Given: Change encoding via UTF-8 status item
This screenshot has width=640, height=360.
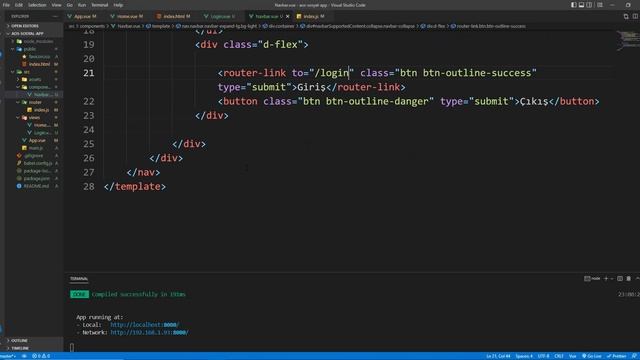Looking at the screenshot, I should (x=543, y=356).
